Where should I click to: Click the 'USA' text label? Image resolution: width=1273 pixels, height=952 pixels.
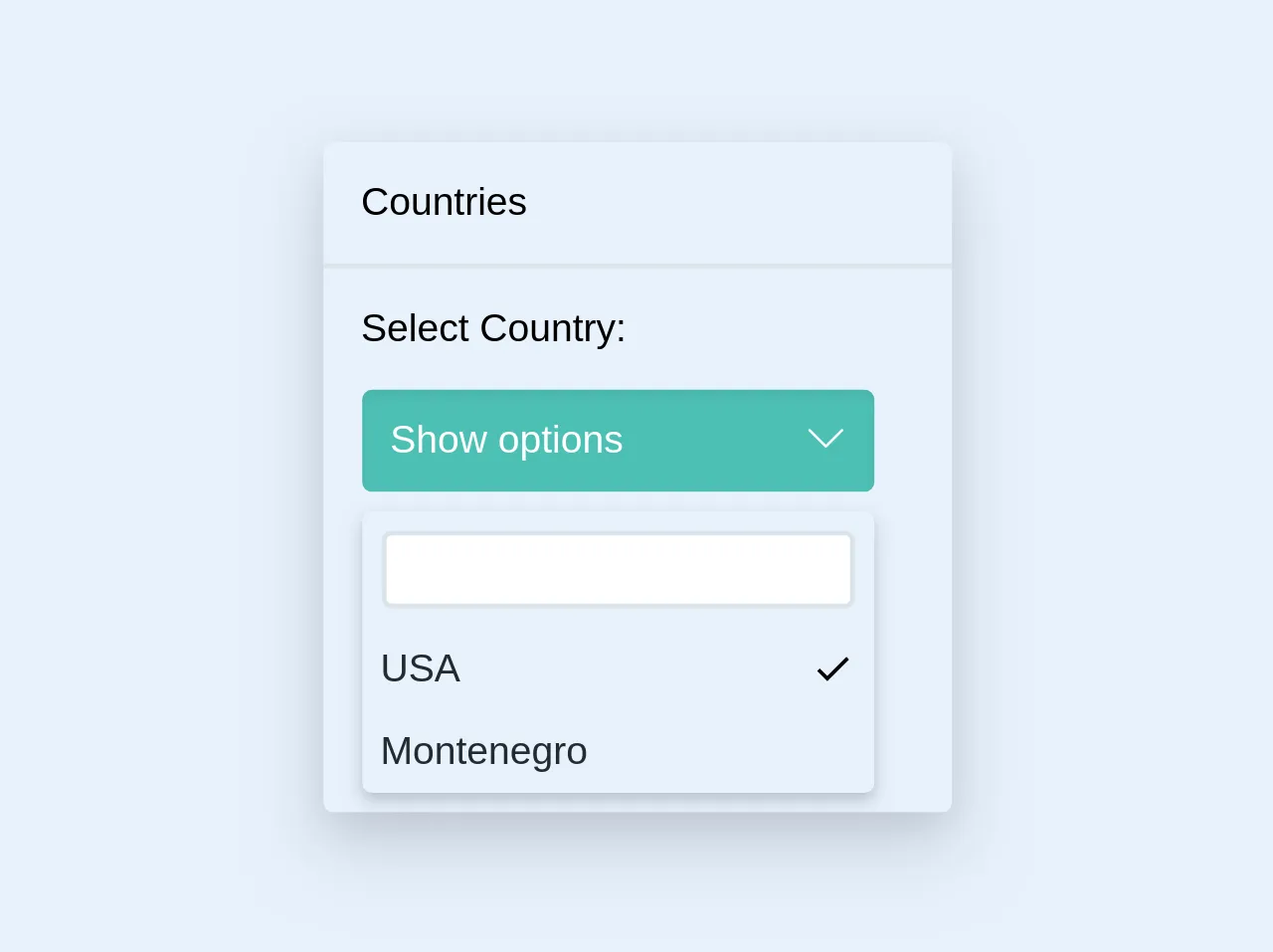pyautogui.click(x=420, y=668)
